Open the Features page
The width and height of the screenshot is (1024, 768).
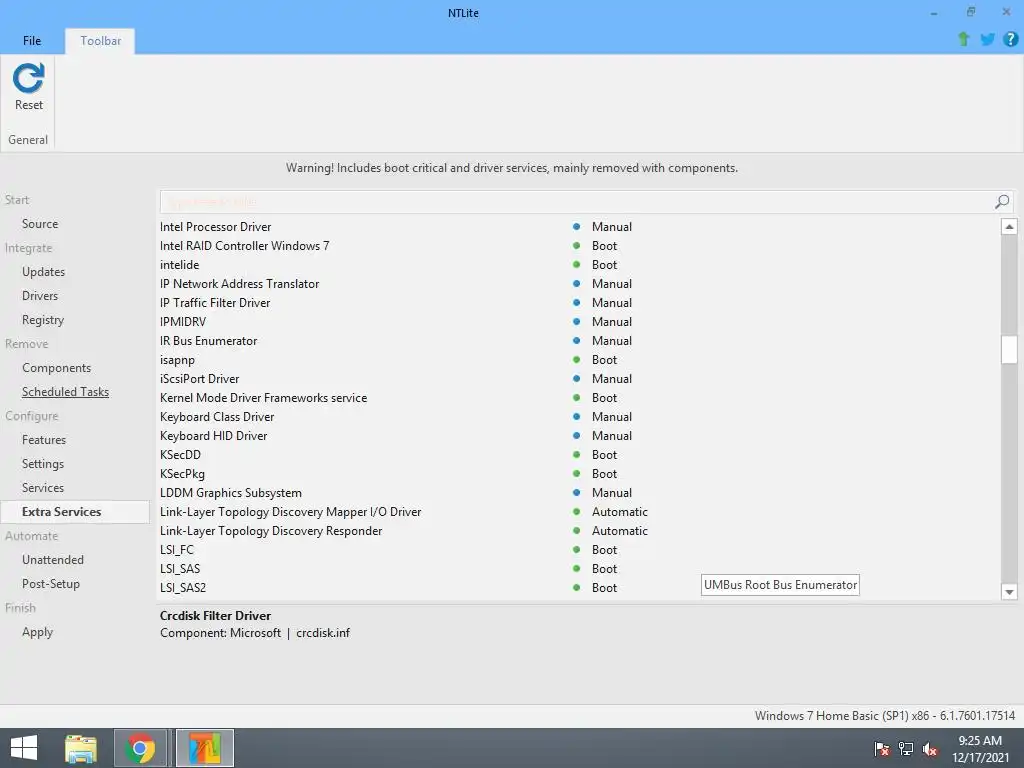point(44,440)
